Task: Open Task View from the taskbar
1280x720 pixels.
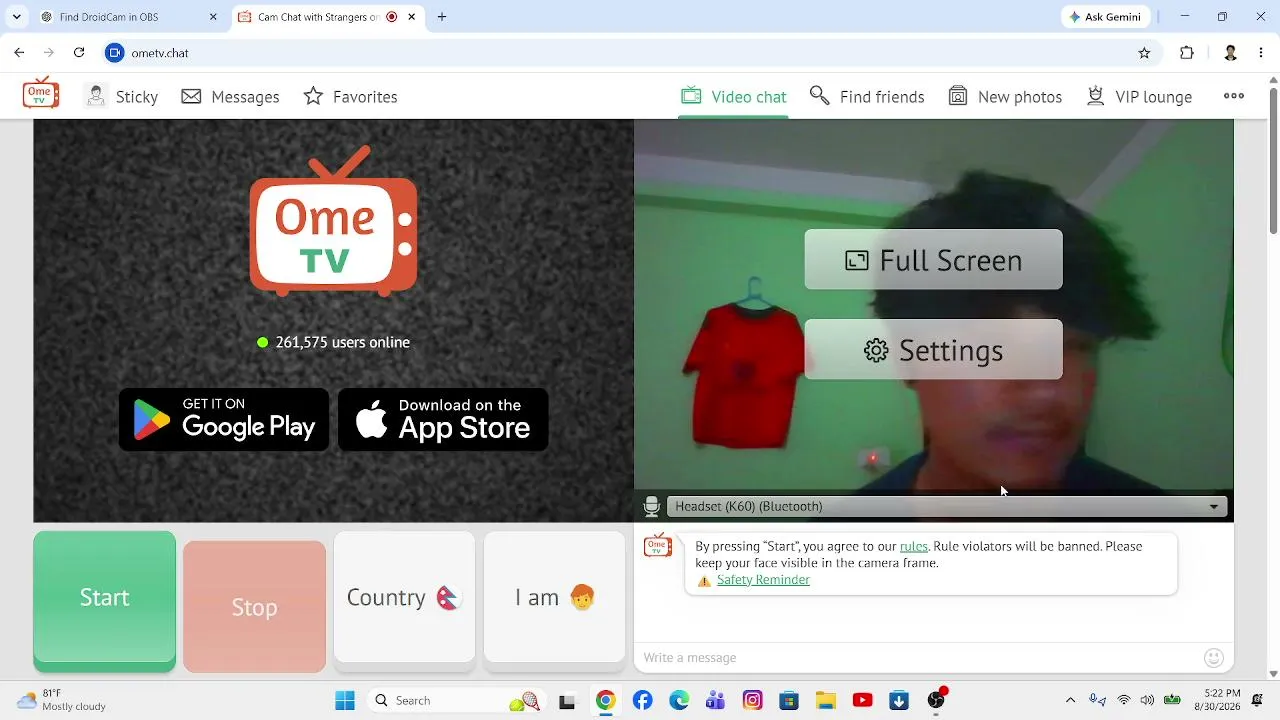Action: (567, 701)
